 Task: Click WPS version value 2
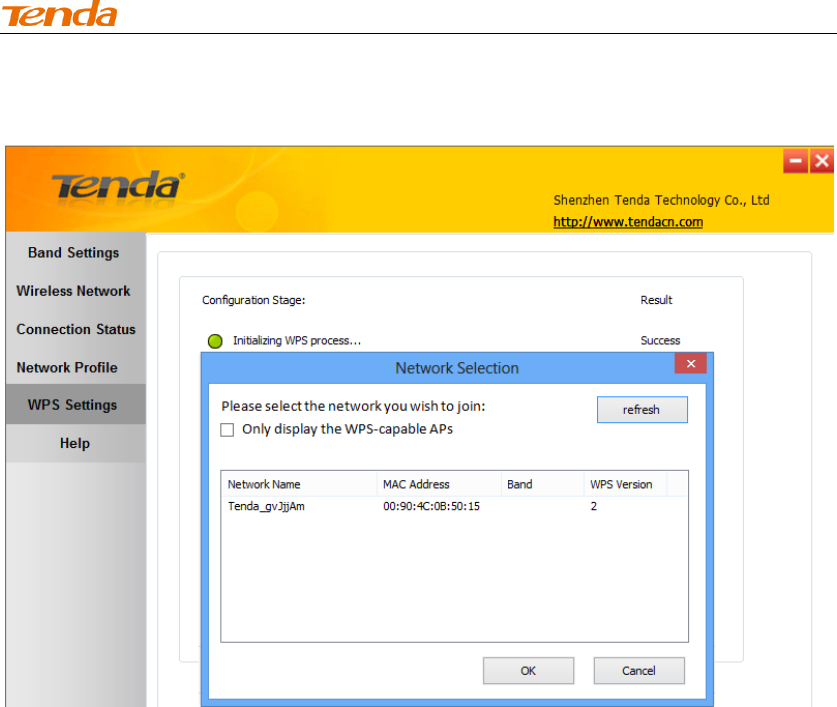[x=594, y=506]
